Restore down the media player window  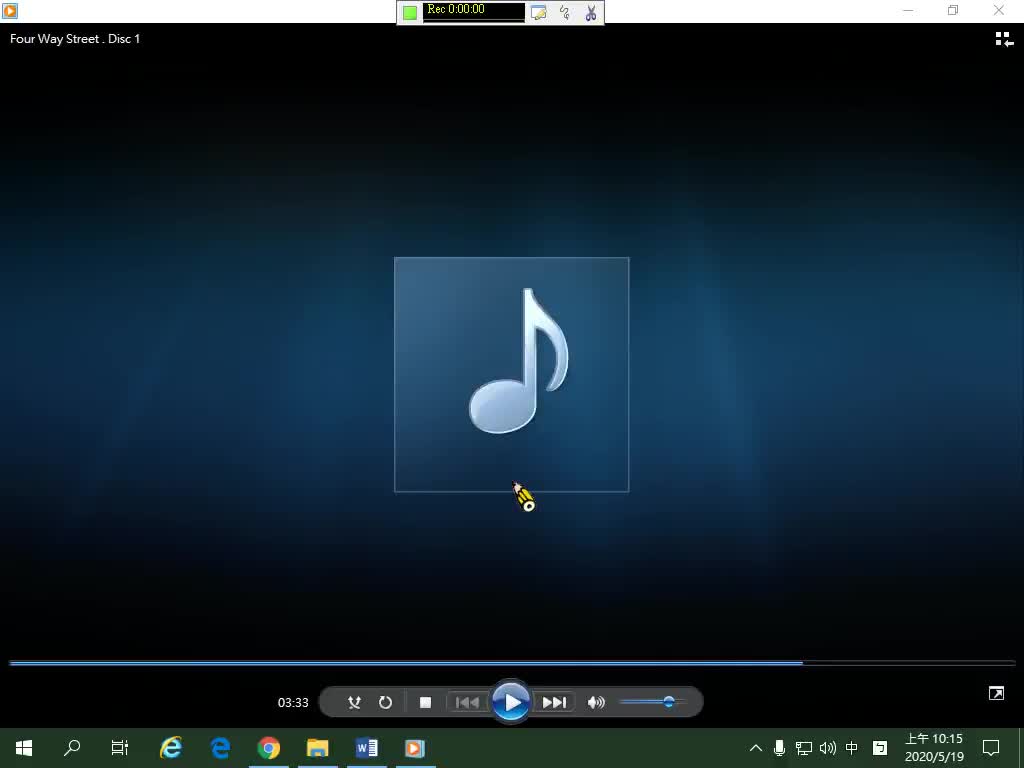(953, 10)
